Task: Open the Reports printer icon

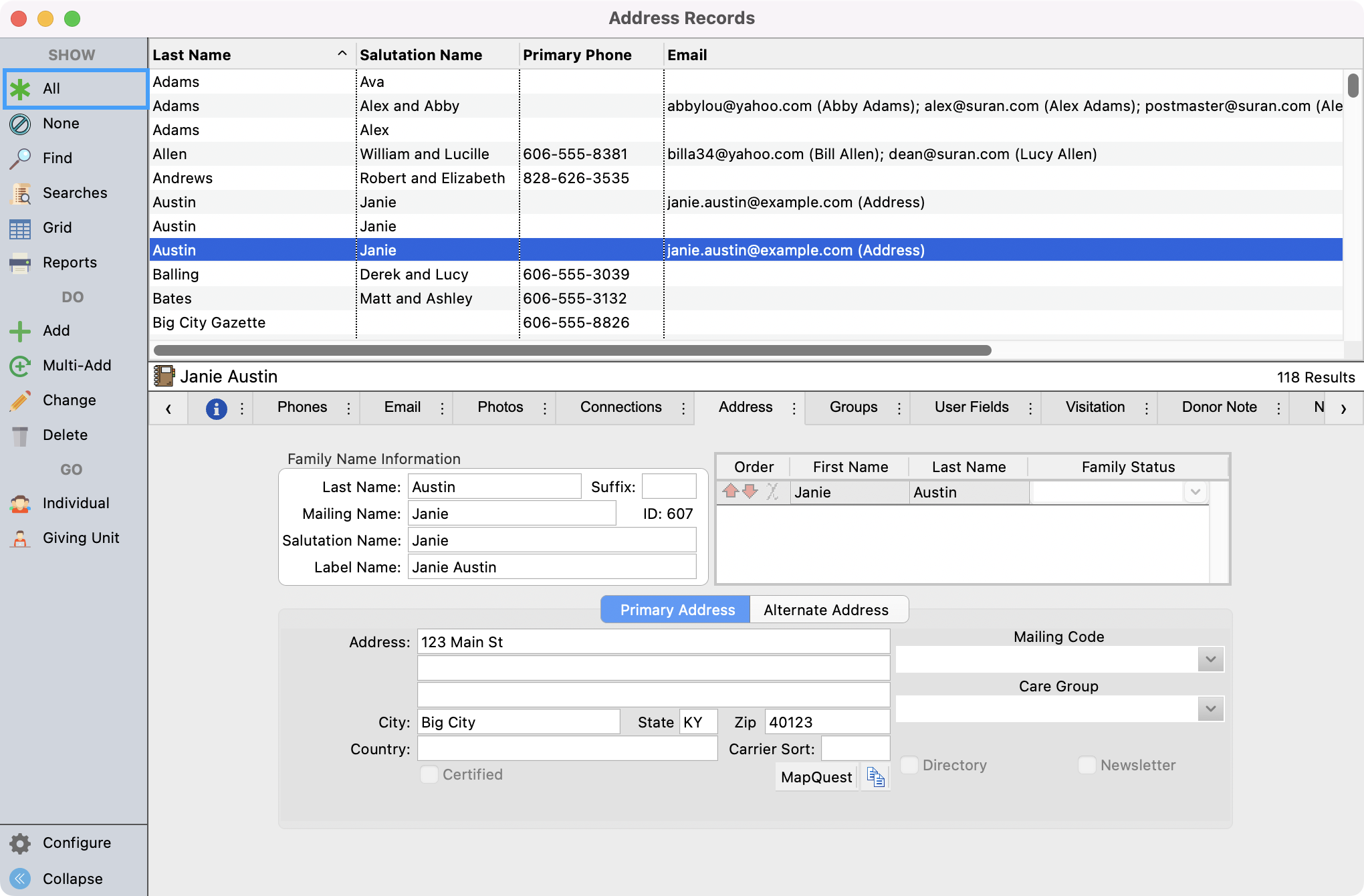Action: (x=20, y=263)
